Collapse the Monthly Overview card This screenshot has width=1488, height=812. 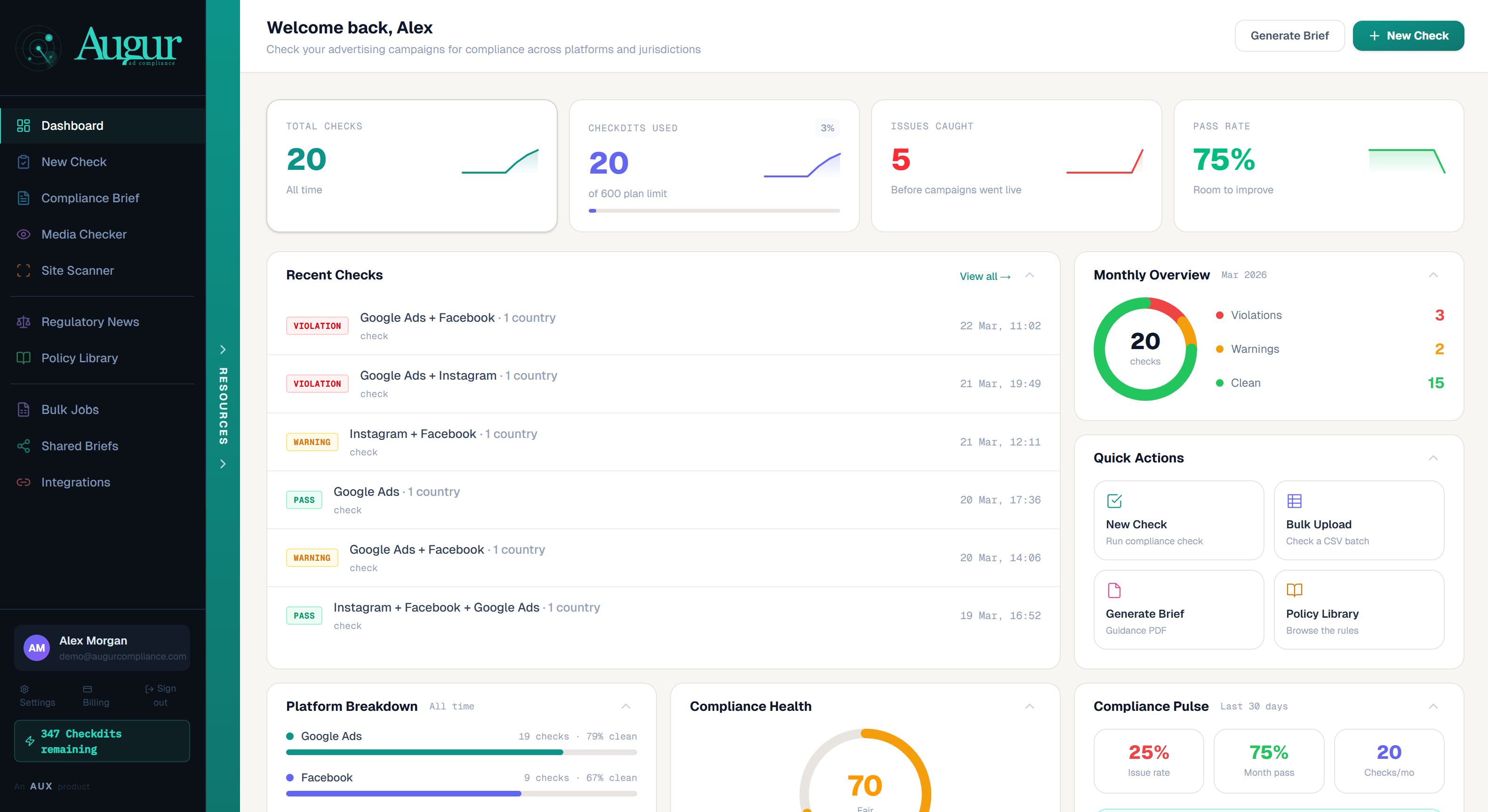pos(1432,275)
